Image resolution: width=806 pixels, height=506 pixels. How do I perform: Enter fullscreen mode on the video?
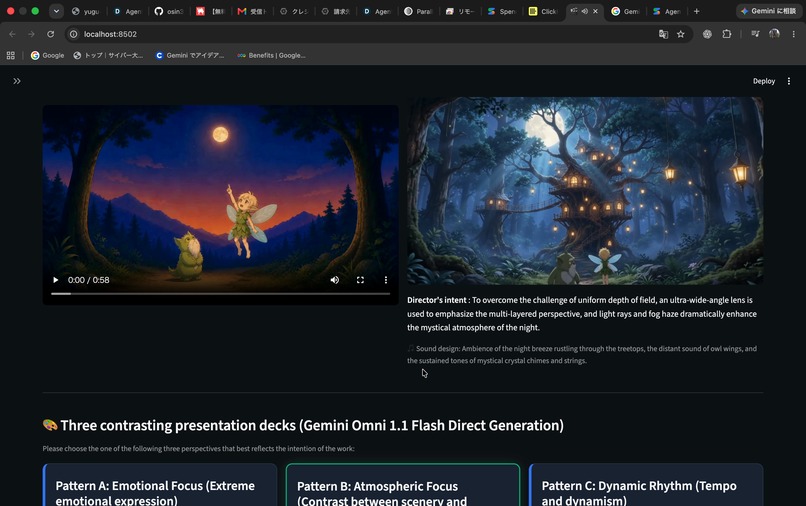[360, 280]
